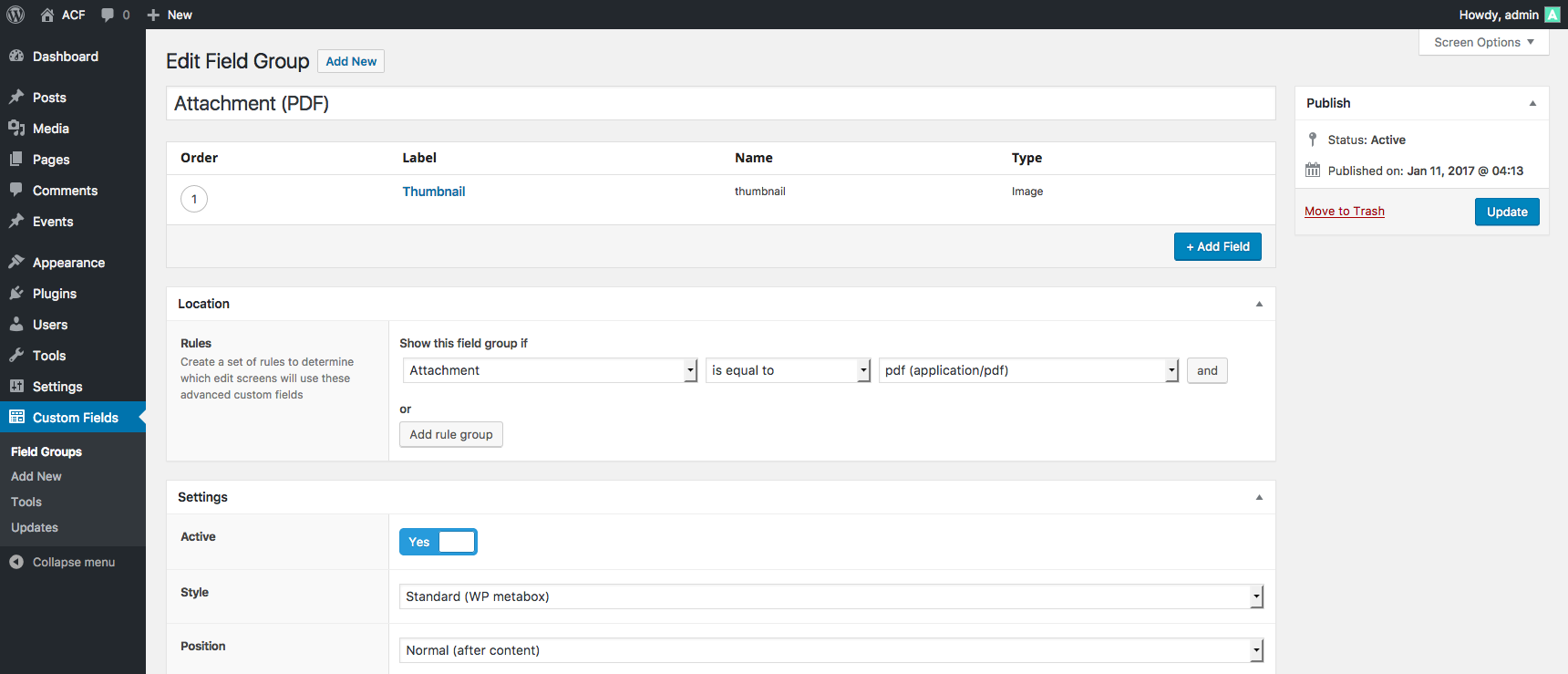Viewport: 1568px width, 674px height.
Task: Click the admin user avatar icon
Action: coord(1552,15)
